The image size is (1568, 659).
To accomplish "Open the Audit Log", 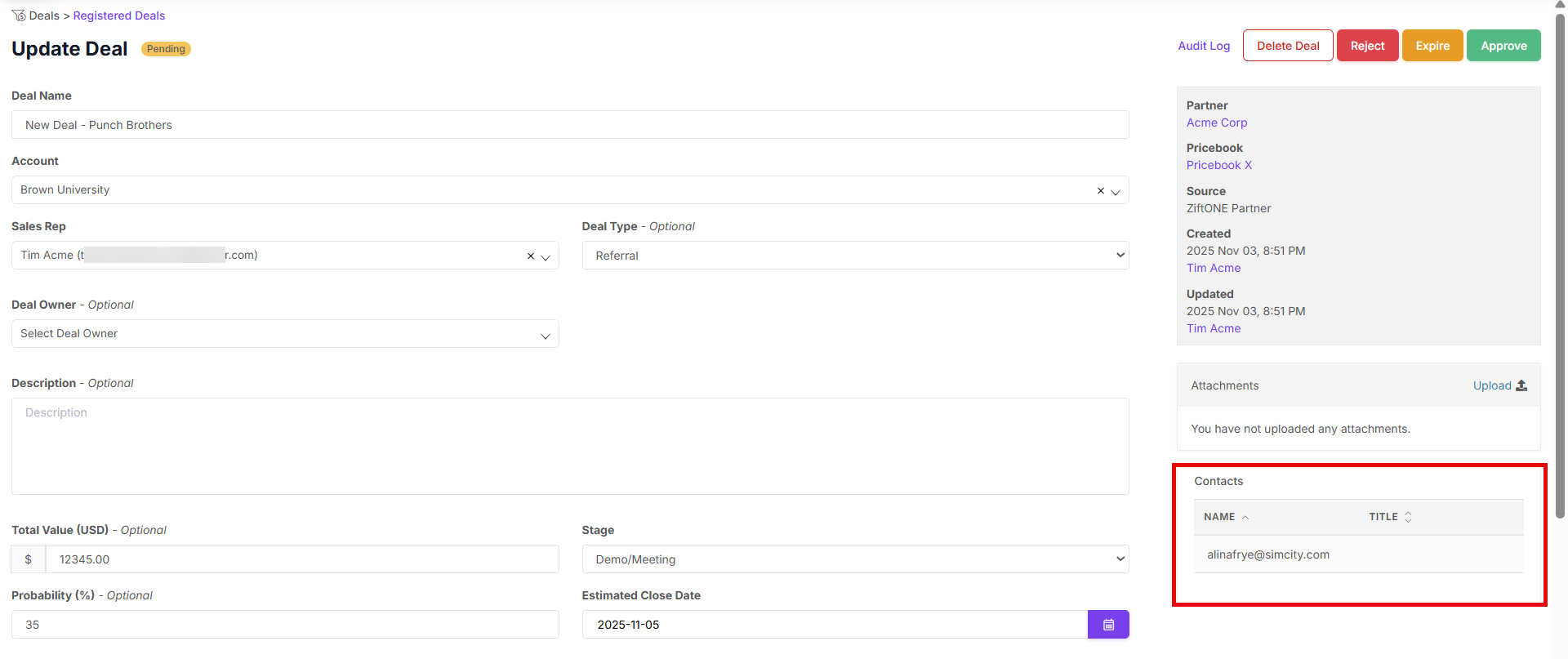I will click(1204, 46).
